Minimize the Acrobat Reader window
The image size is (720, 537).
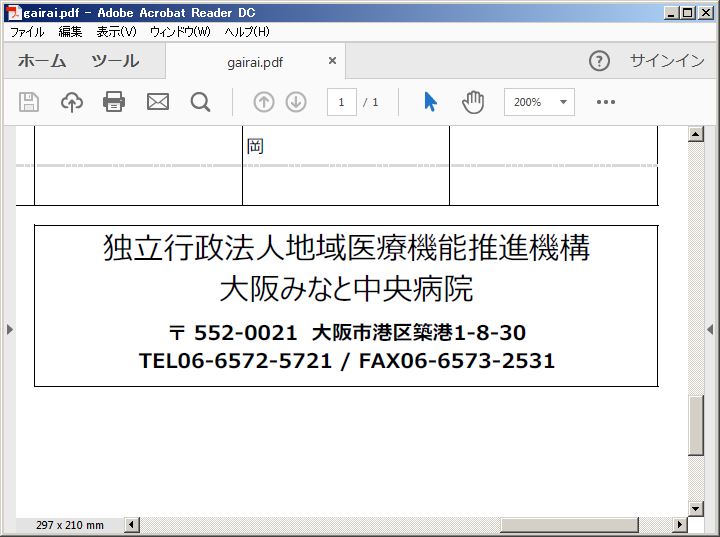pyautogui.click(x=671, y=12)
